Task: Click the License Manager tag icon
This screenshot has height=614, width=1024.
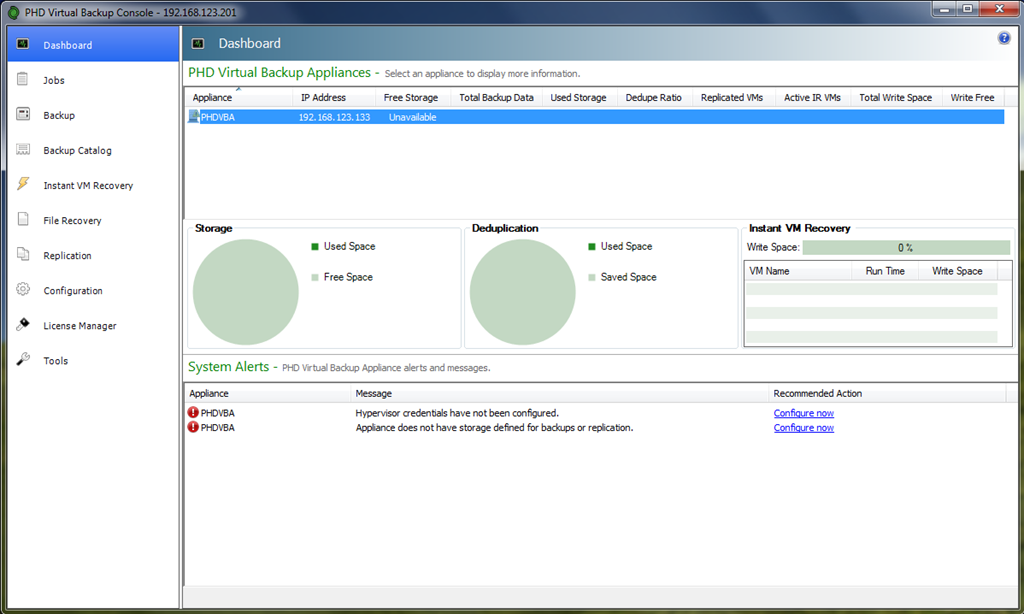Action: (23, 325)
